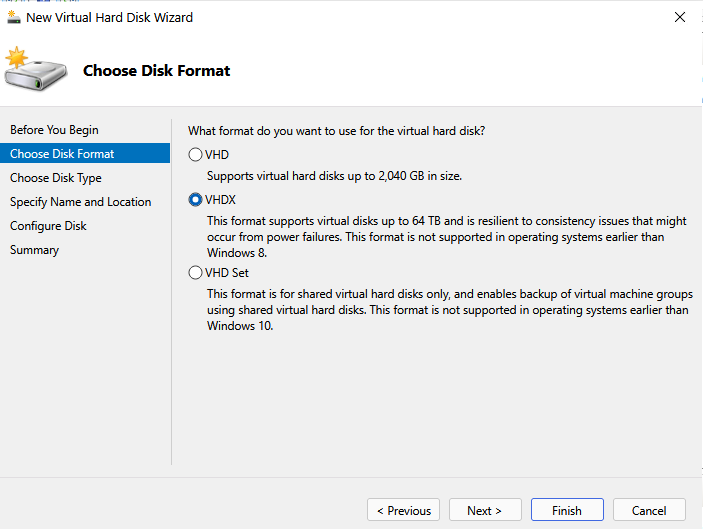The image size is (703, 529).
Task: View the Summary step
Action: point(34,250)
